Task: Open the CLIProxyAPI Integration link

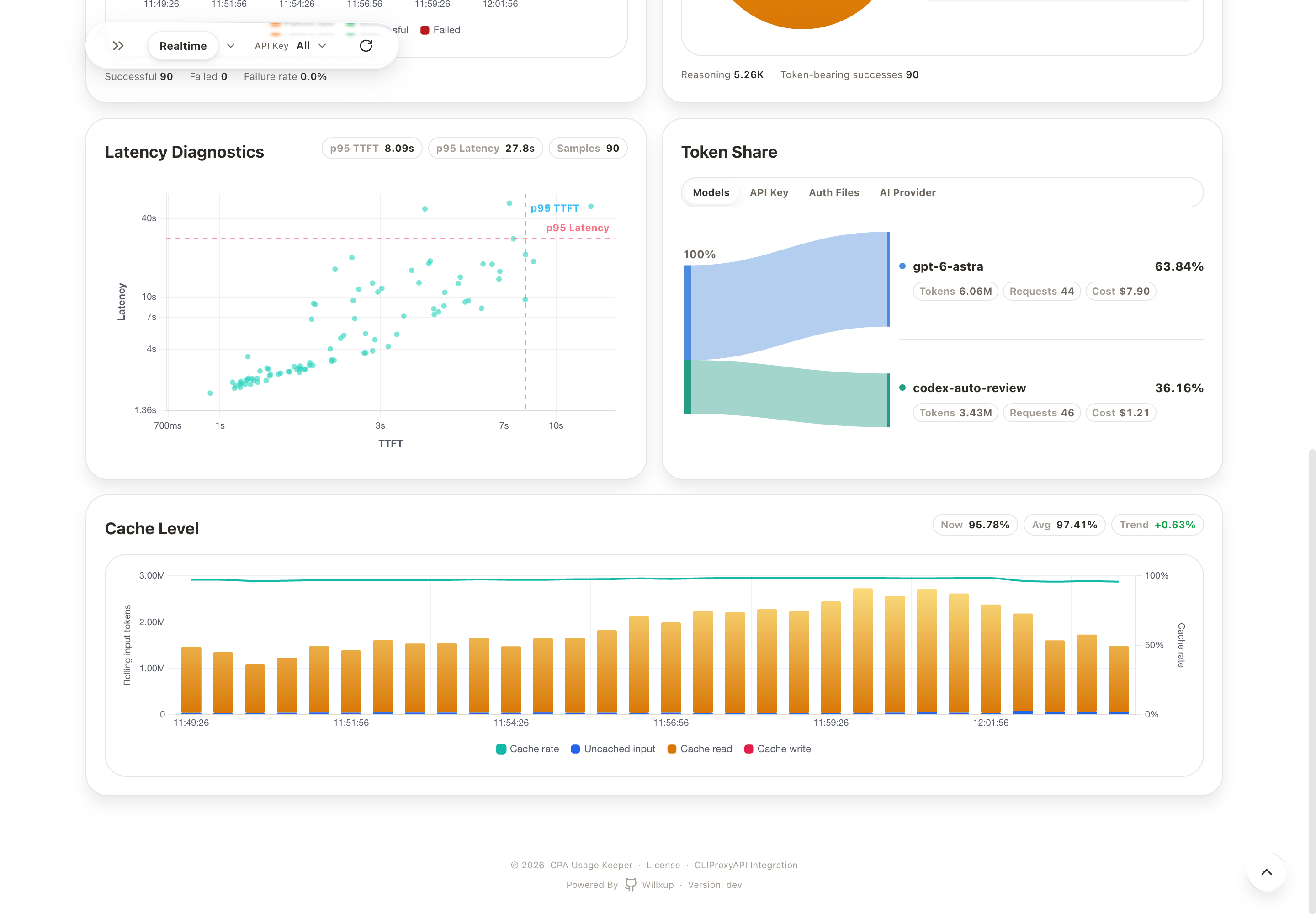Action: point(746,865)
